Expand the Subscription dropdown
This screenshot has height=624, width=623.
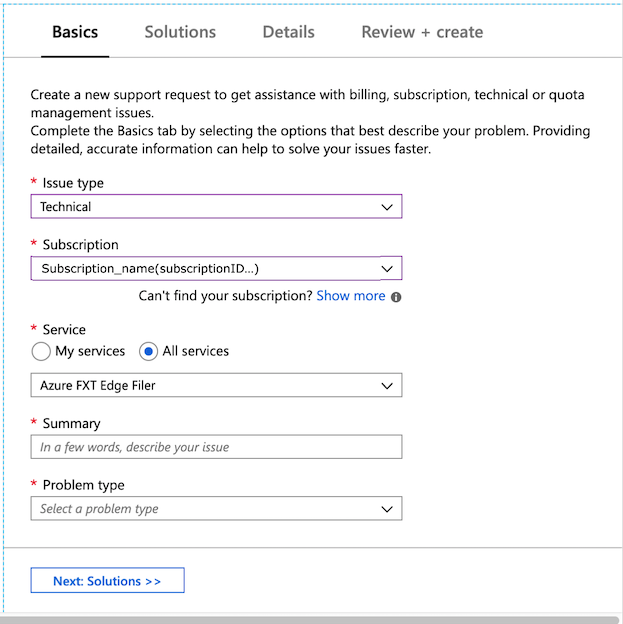pyautogui.click(x=216, y=268)
